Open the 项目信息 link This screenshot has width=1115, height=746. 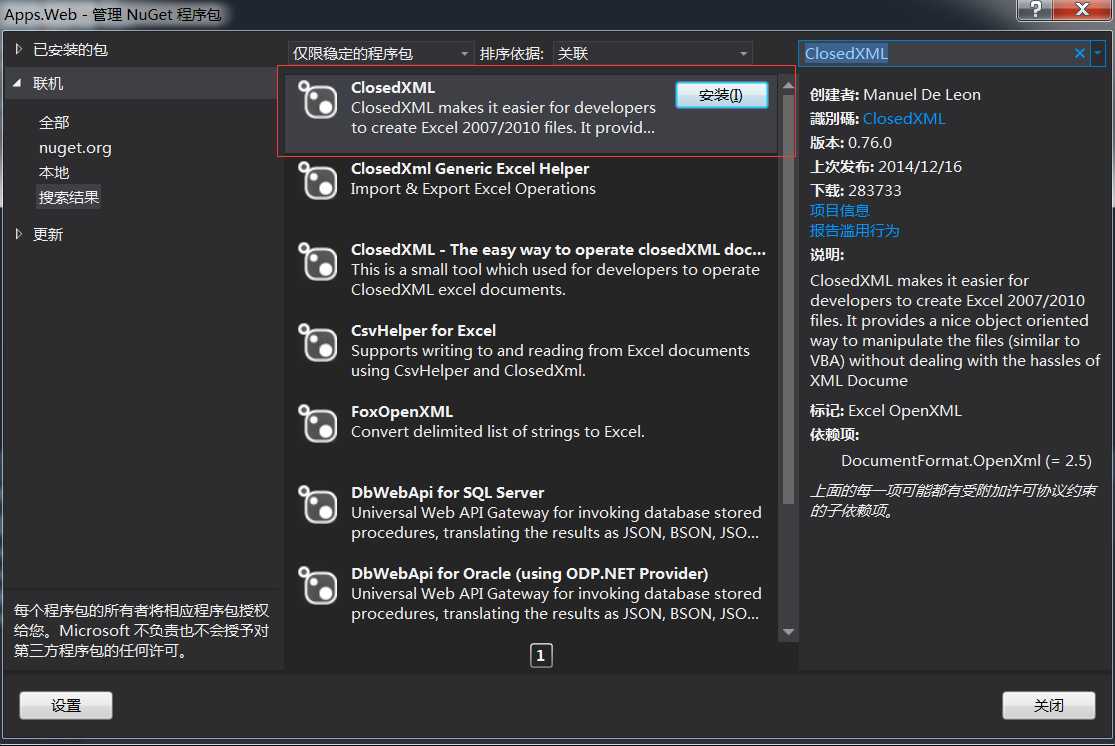pos(840,211)
